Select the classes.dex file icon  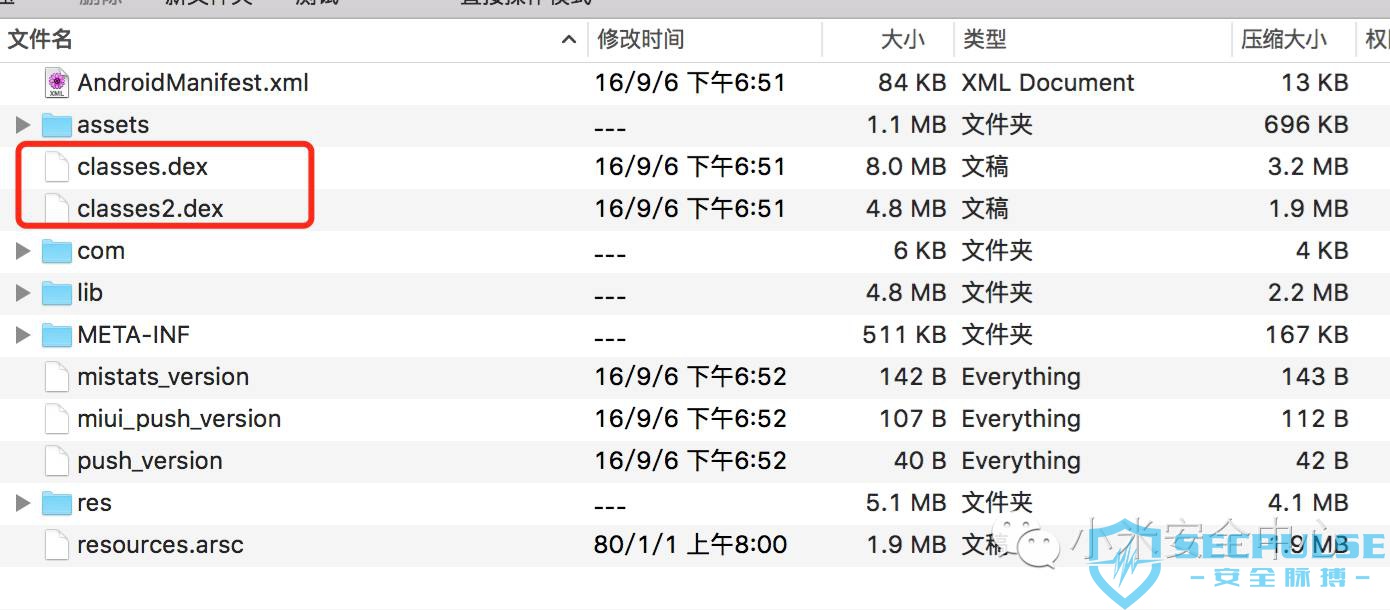coord(57,167)
